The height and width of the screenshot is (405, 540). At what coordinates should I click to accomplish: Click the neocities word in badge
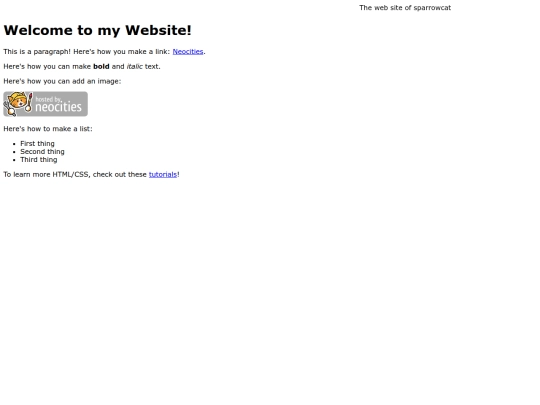click(x=59, y=107)
